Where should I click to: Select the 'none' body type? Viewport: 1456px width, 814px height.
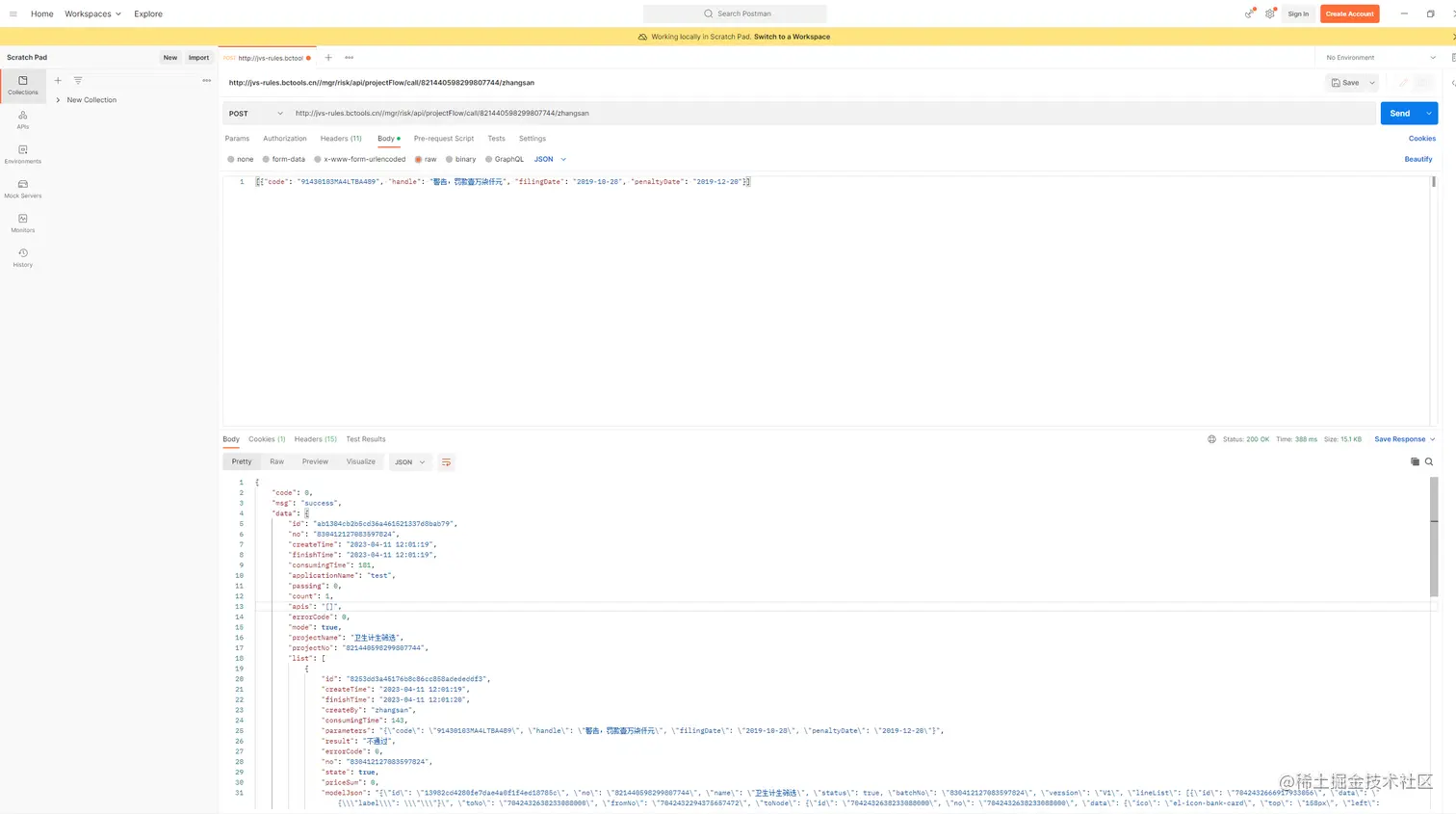click(241, 159)
